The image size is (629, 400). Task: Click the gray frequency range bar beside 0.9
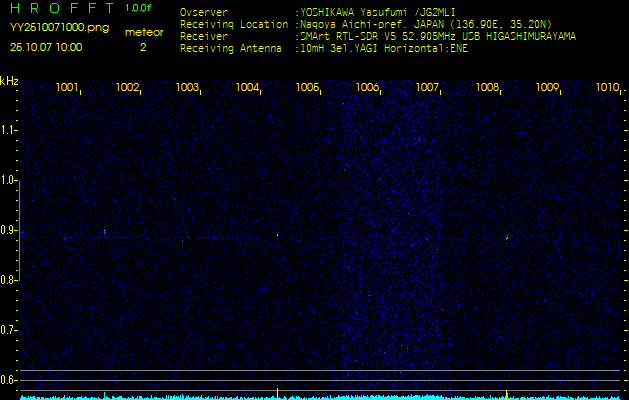[x=19, y=231]
